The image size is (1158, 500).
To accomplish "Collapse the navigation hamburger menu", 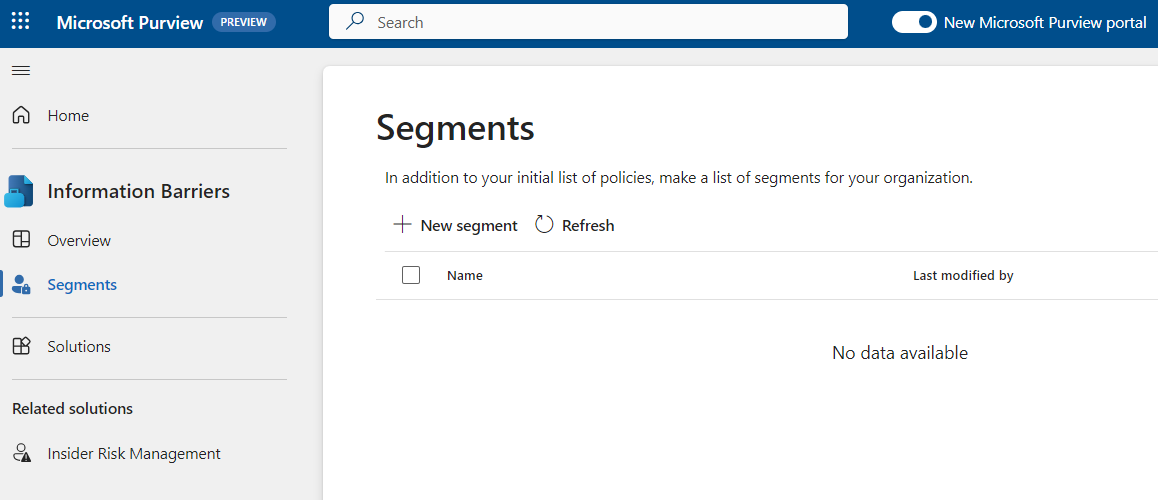I will pos(21,70).
